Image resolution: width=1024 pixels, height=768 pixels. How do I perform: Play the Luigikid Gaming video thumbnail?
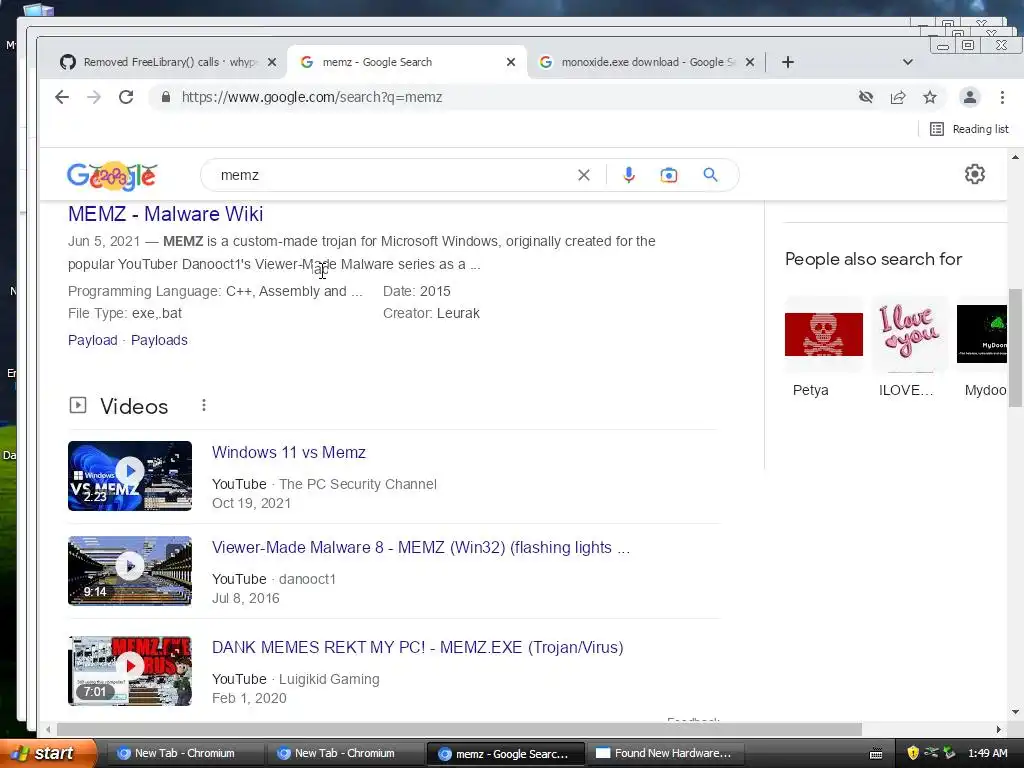130,671
